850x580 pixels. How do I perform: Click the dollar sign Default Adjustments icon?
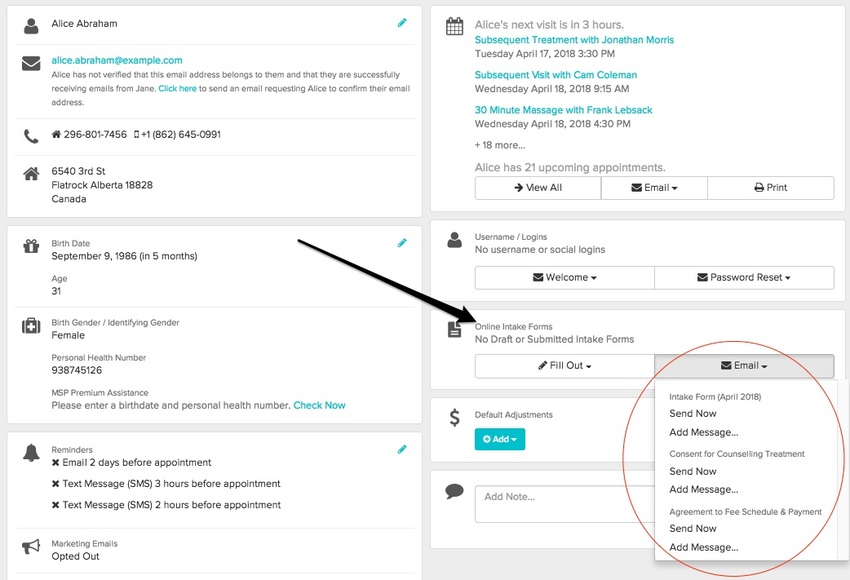pos(455,417)
